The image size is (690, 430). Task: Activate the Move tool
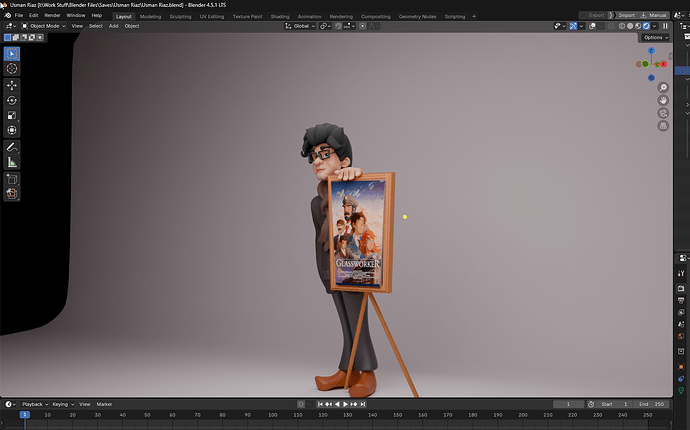12,85
